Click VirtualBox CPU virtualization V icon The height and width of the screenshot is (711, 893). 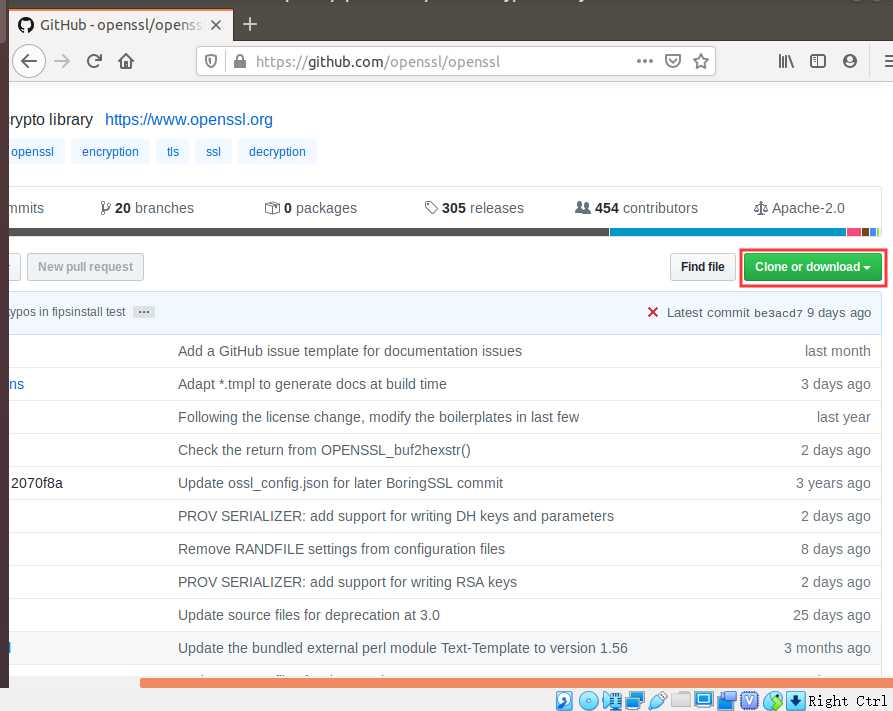749,700
